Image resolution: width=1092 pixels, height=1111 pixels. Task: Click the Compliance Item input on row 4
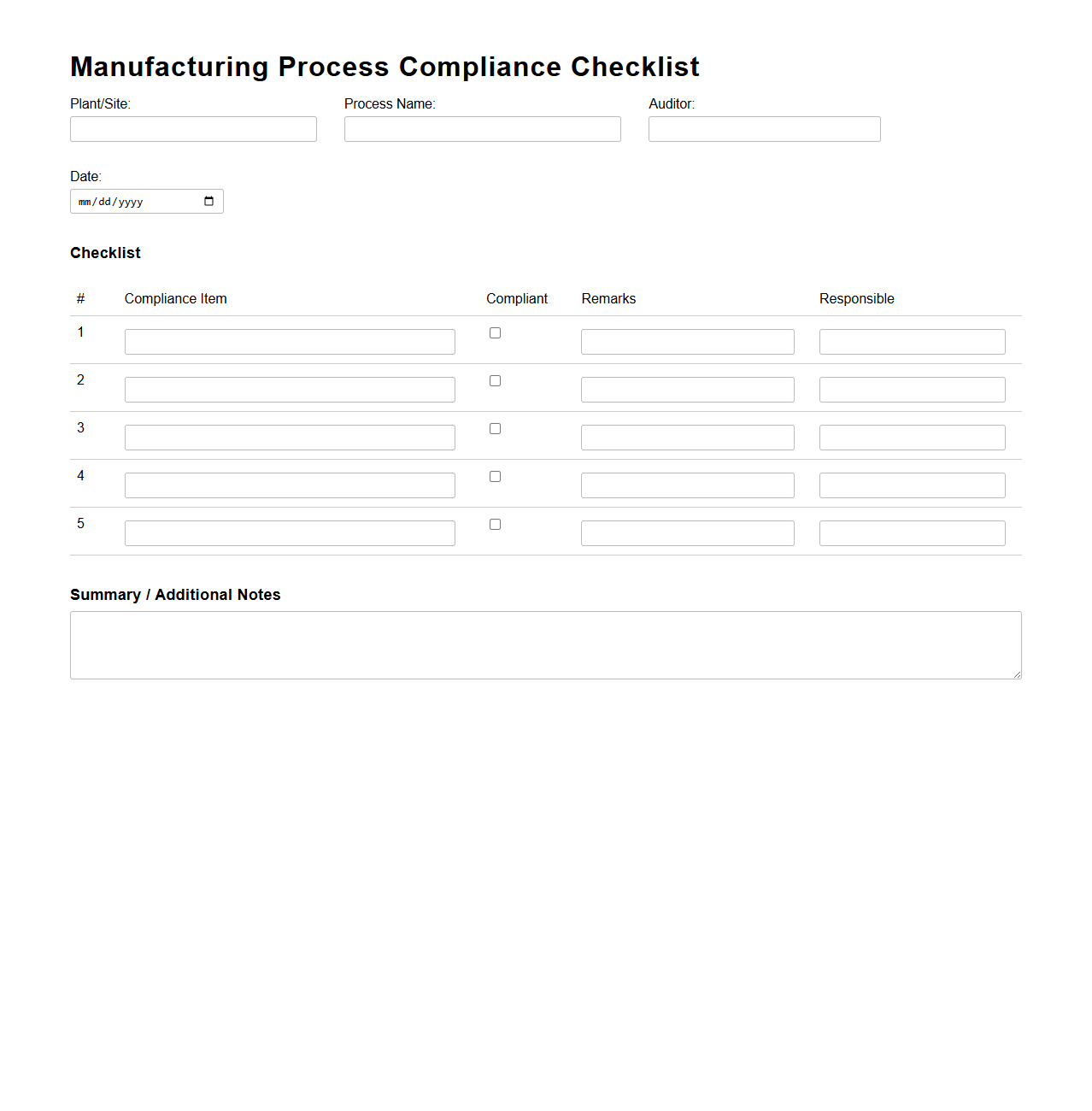(290, 485)
